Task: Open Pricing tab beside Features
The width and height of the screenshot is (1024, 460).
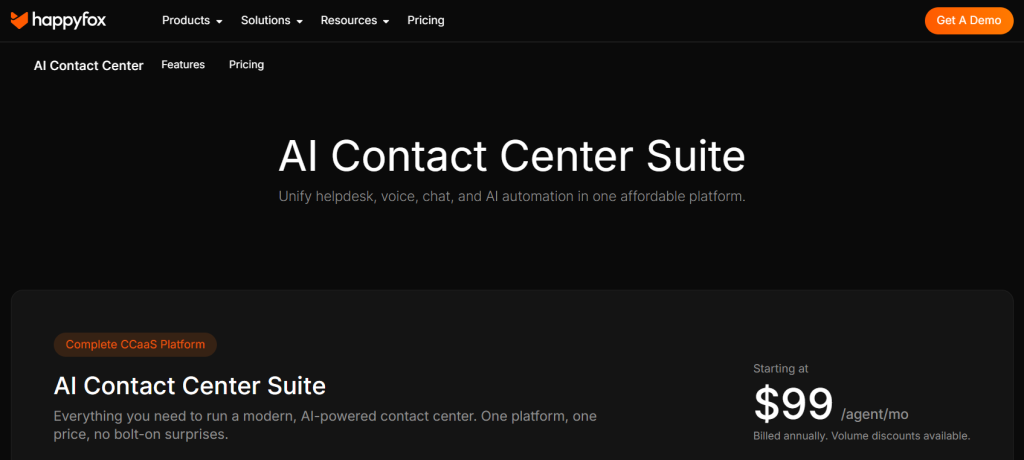Action: pos(246,65)
